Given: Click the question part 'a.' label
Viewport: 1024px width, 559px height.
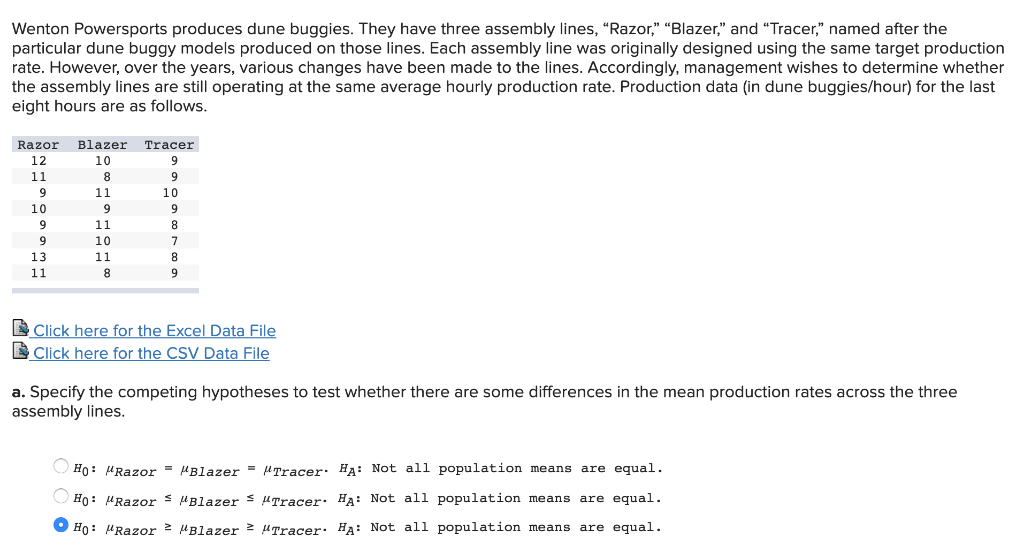Looking at the screenshot, I should pos(18,392).
